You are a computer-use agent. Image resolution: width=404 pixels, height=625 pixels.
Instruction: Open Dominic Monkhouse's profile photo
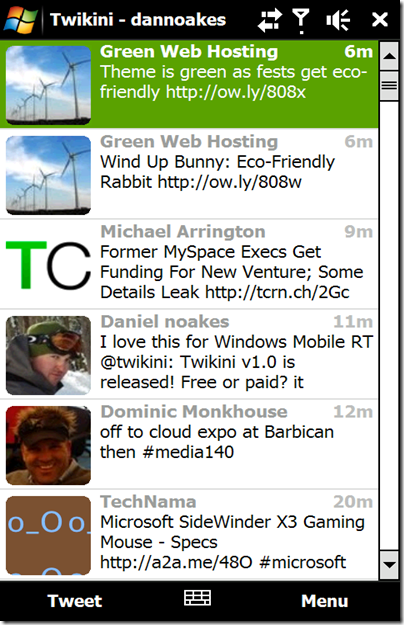click(48, 445)
